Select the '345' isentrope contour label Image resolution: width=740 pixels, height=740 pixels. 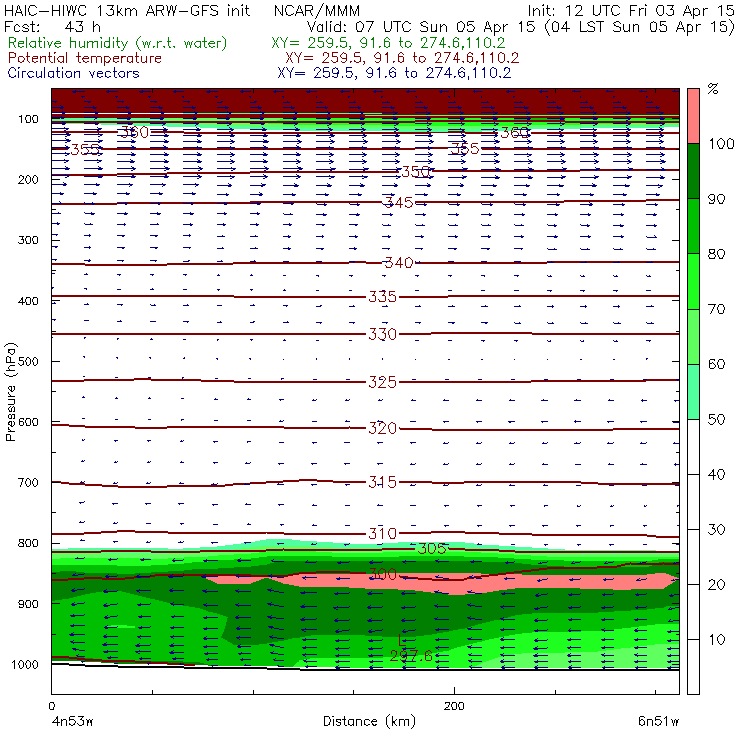coord(399,202)
